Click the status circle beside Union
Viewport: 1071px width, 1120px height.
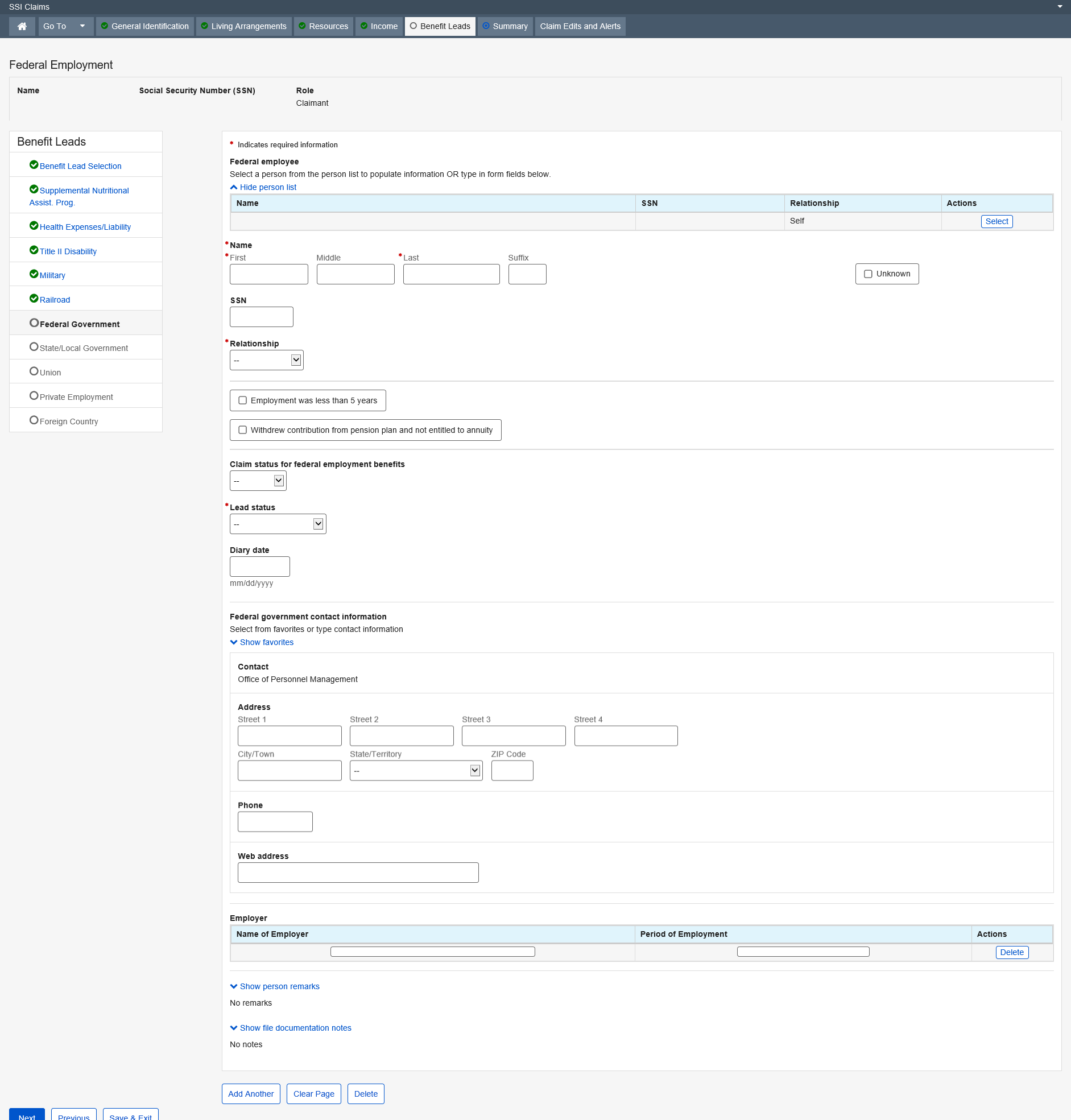click(x=34, y=371)
